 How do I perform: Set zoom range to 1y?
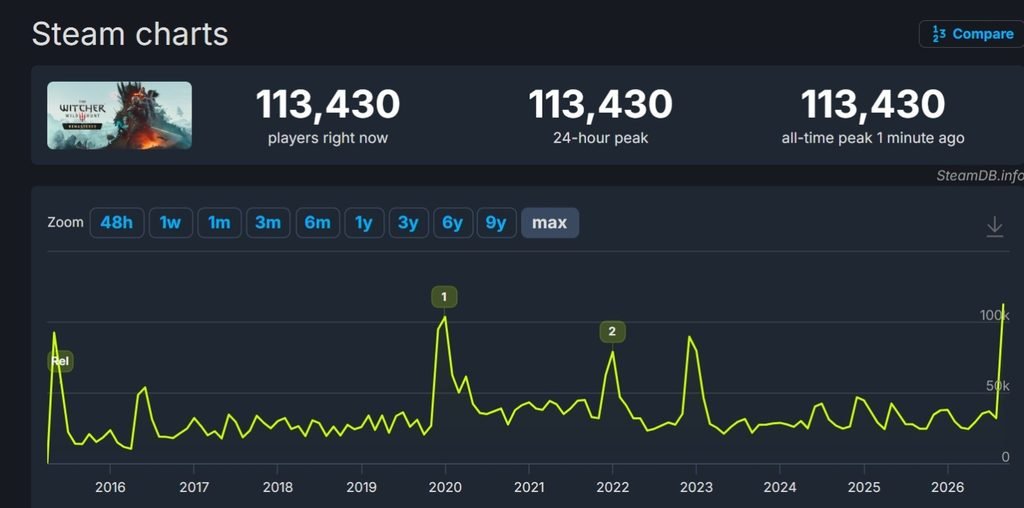(364, 223)
